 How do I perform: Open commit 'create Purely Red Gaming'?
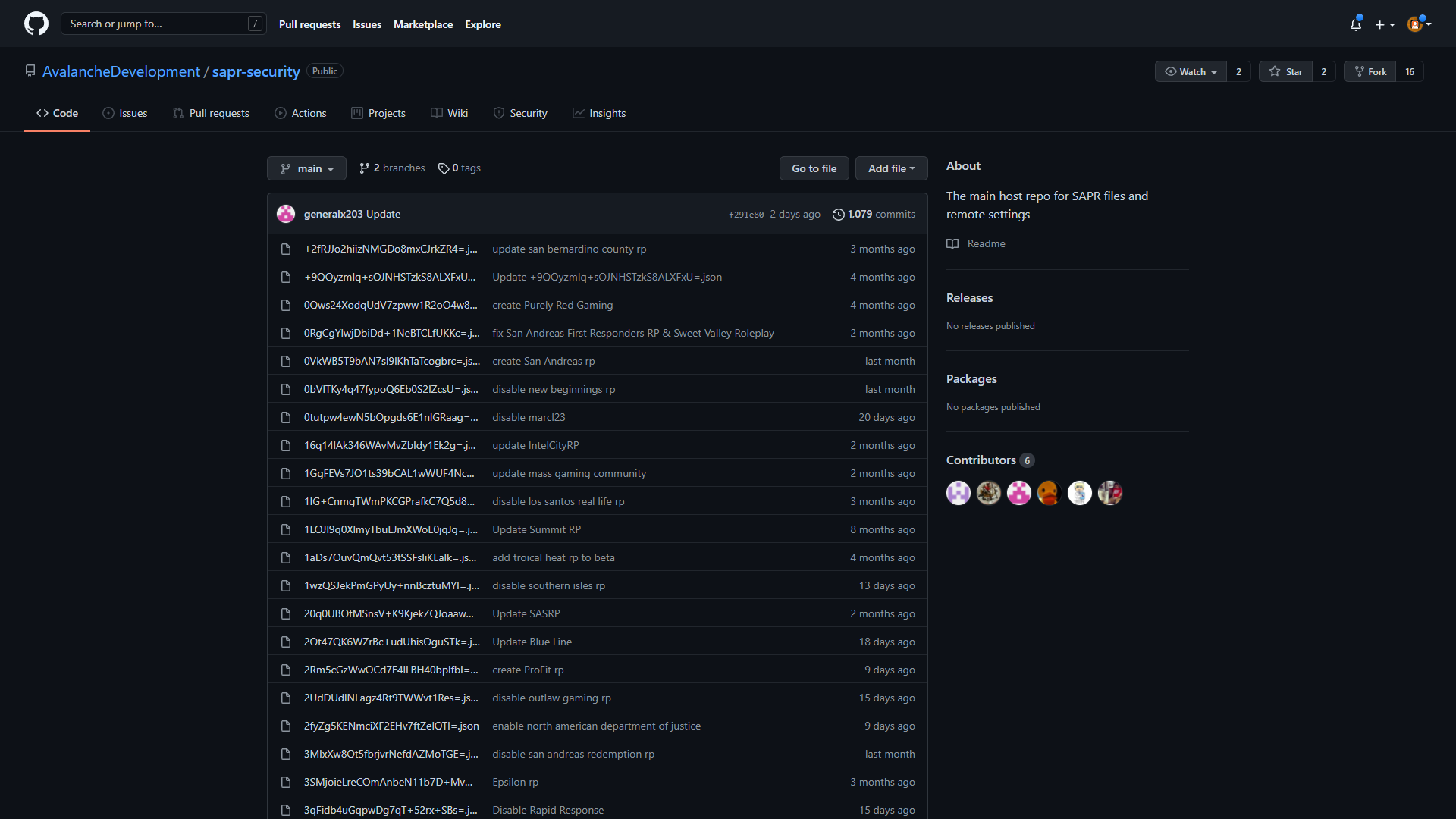click(x=552, y=305)
